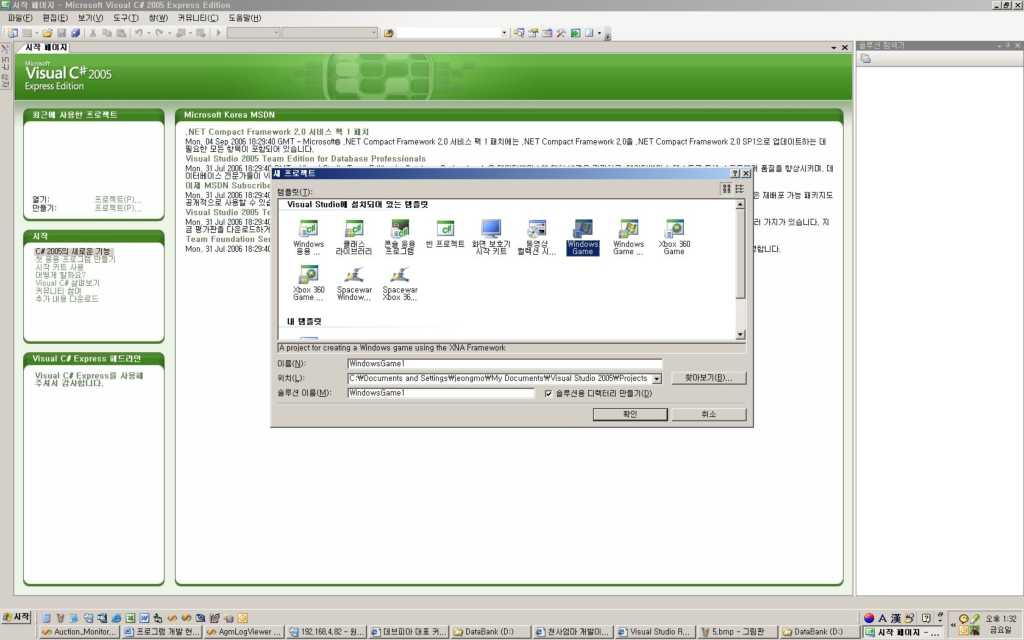Image resolution: width=1024 pixels, height=640 pixels.
Task: Click the dialog help question mark button
Action: pos(735,174)
